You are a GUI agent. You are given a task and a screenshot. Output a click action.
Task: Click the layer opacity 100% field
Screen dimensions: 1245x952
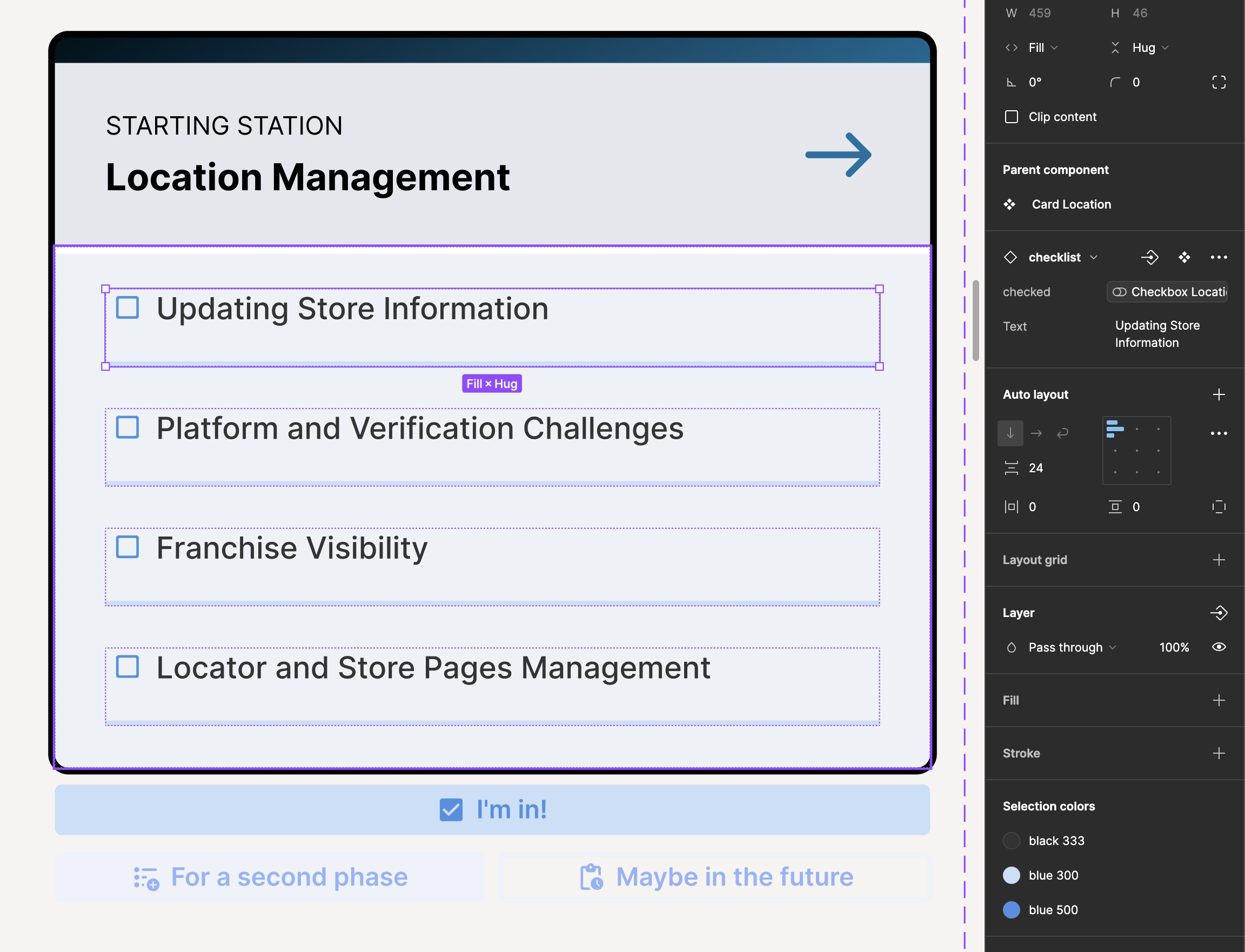[x=1174, y=647]
